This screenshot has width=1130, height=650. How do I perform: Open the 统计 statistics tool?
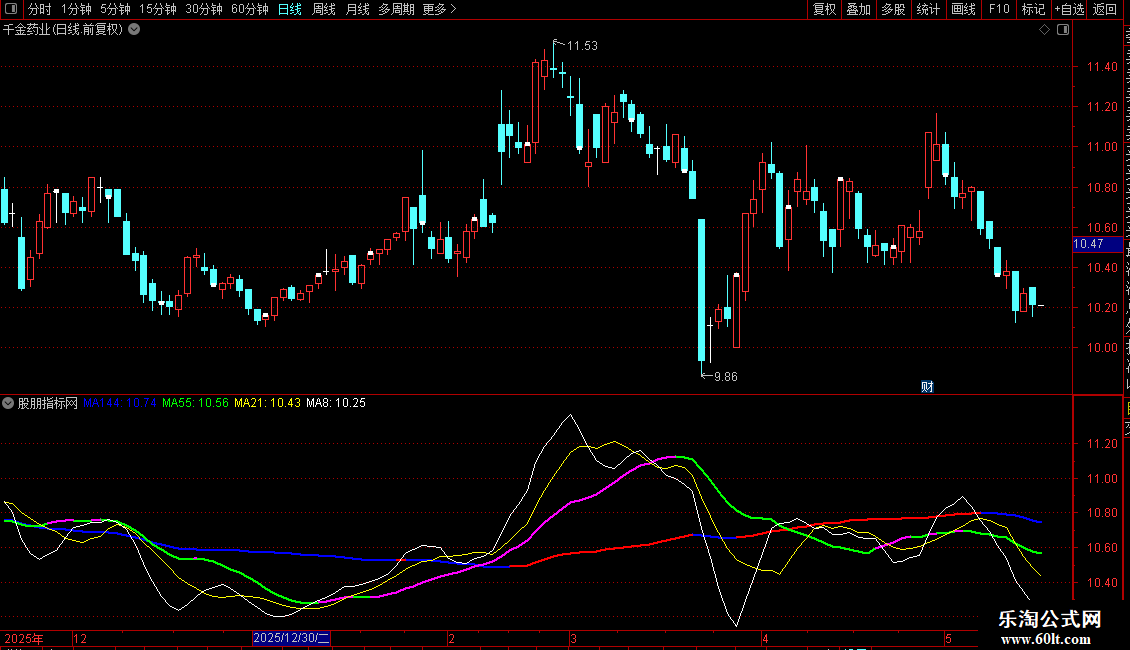click(x=927, y=9)
